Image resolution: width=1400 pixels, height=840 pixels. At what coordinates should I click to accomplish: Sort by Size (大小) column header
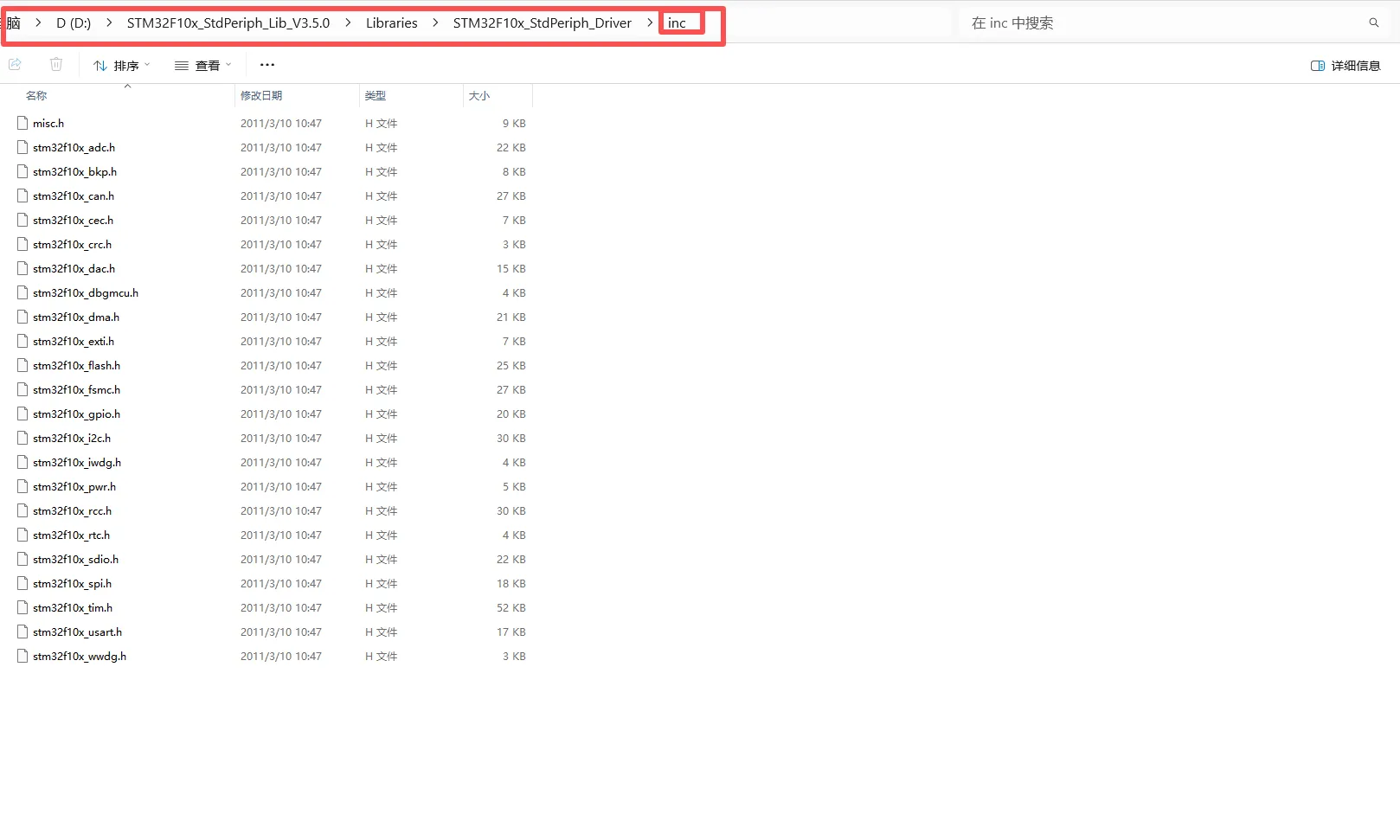tap(479, 96)
